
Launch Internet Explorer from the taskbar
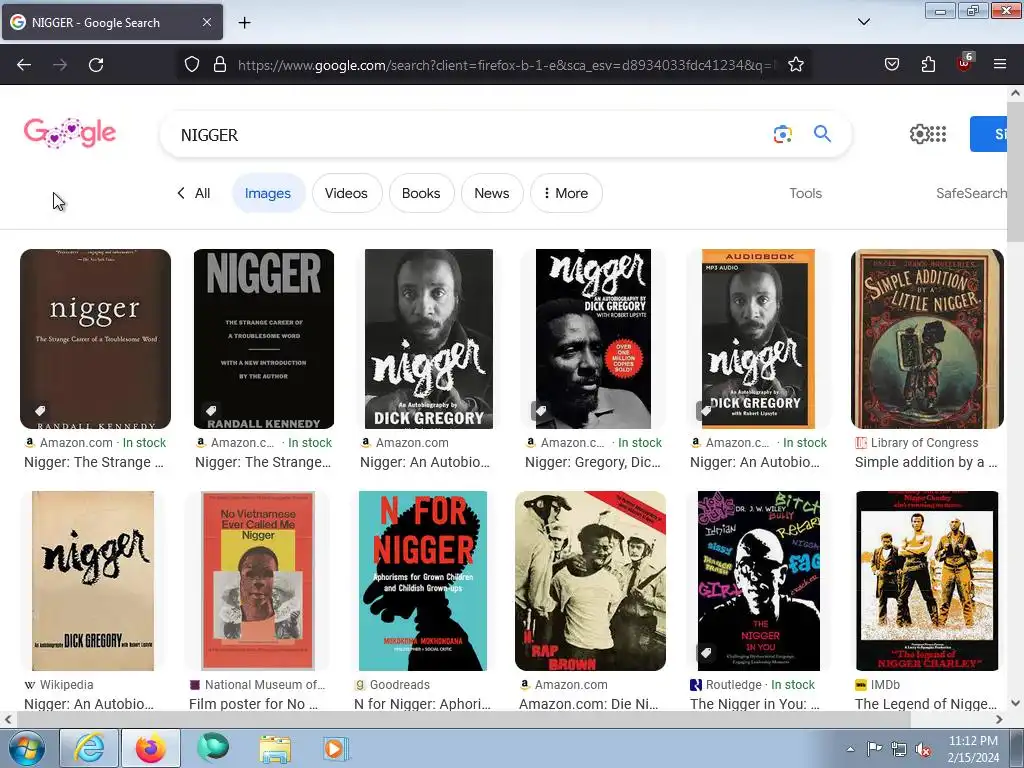[88, 748]
